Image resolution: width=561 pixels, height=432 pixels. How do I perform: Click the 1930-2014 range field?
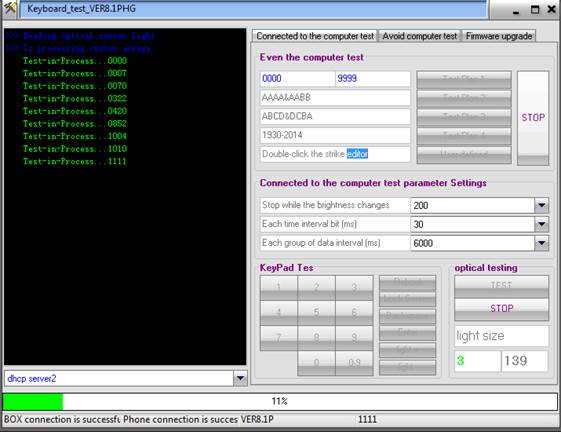335,135
